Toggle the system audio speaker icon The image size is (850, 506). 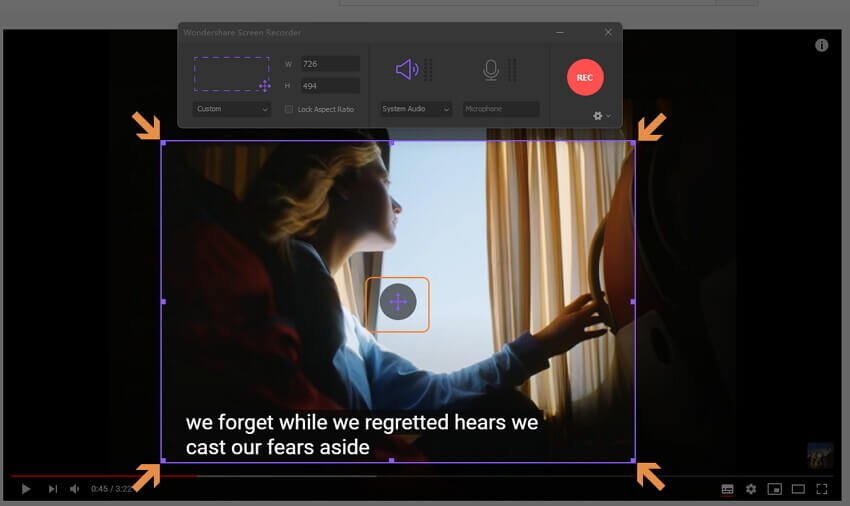[x=407, y=69]
